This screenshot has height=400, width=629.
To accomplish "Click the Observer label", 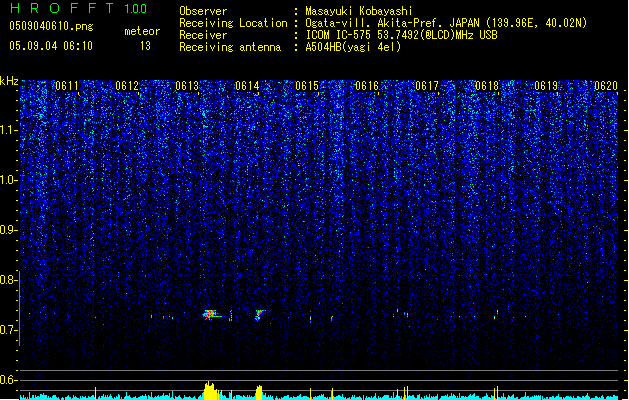I will click(203, 11).
